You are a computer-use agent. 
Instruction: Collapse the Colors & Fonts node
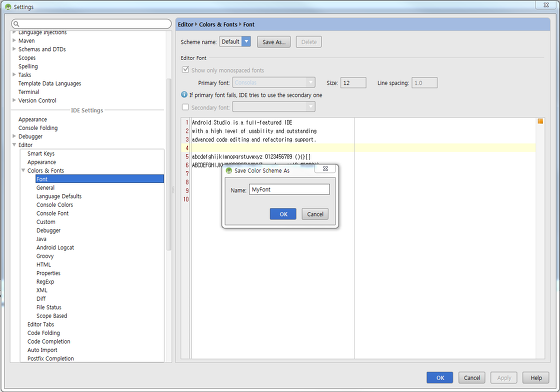tap(23, 170)
